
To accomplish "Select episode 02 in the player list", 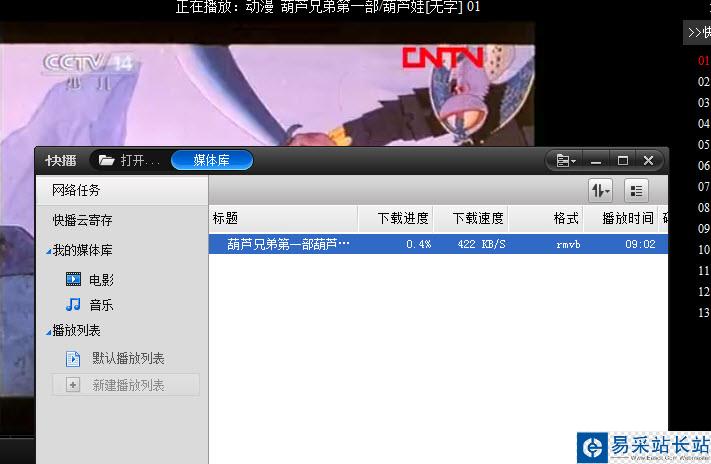I will tap(704, 82).
